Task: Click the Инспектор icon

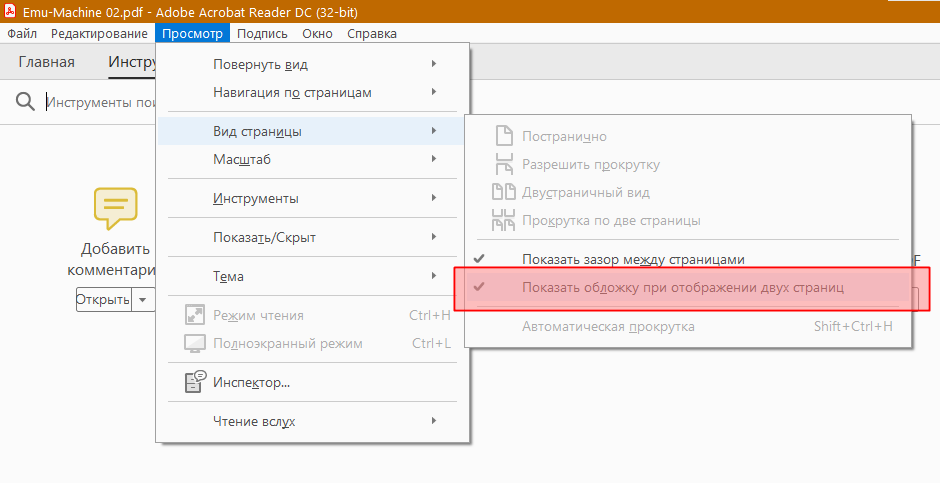Action: click(x=195, y=382)
